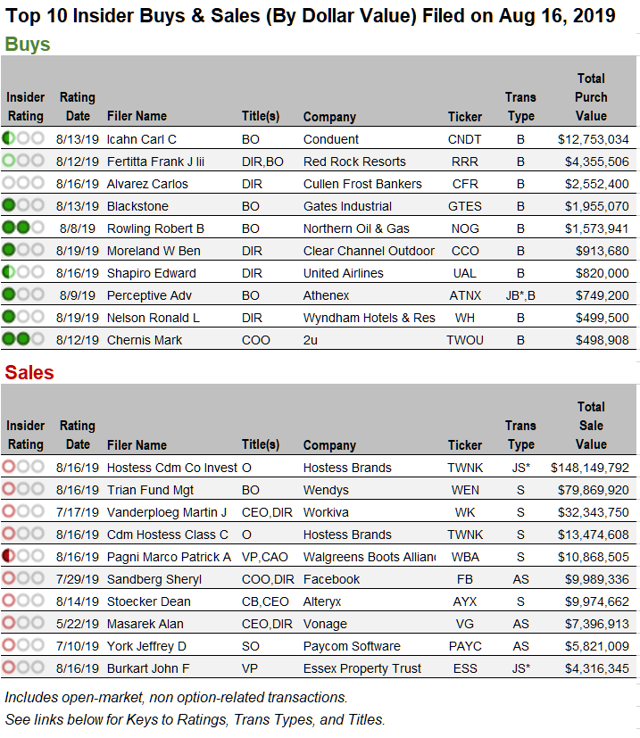Click the rating icon for Fertitta Frank J Iii

(23, 161)
